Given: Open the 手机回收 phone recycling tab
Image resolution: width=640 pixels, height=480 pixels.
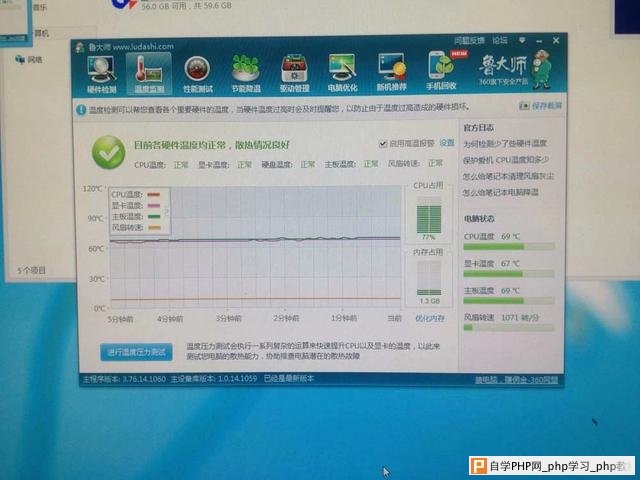Looking at the screenshot, I should tap(442, 70).
